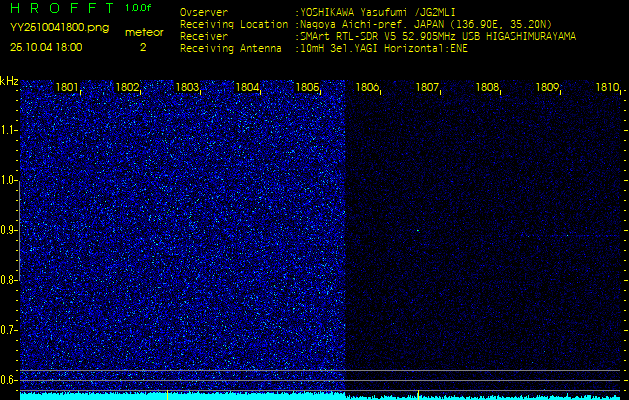Click the gray frequency range bar on left axis
Image resolution: width=629 pixels, height=400 pixels.
tap(19, 230)
